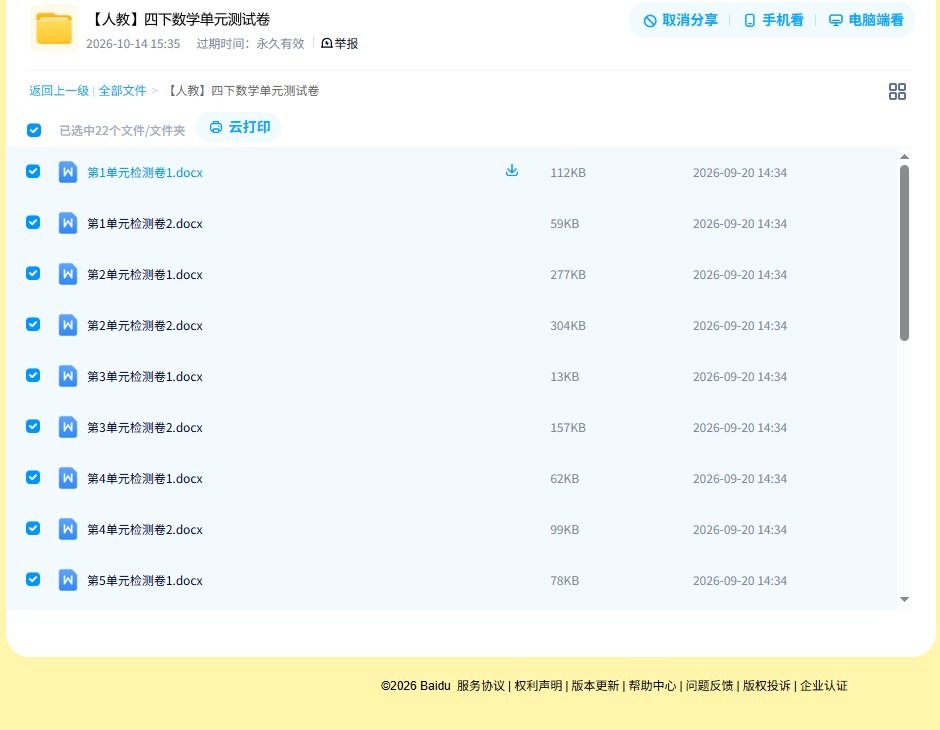940x730 pixels.
Task: Go back via 返回上一级 link
Action: click(59, 91)
